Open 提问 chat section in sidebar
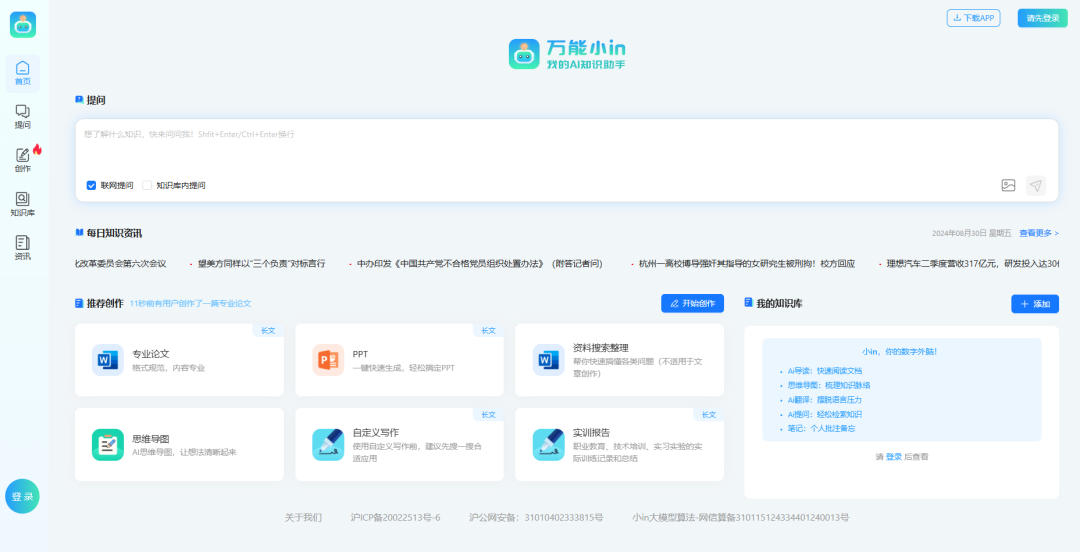 [22, 116]
